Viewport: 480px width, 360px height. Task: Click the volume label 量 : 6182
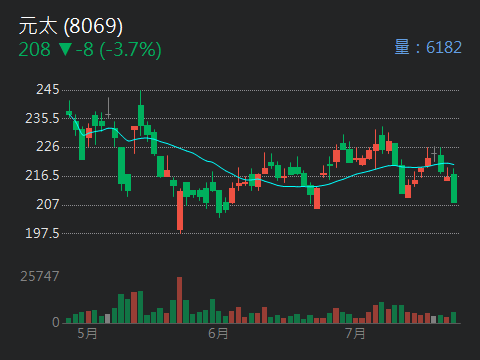(428, 47)
